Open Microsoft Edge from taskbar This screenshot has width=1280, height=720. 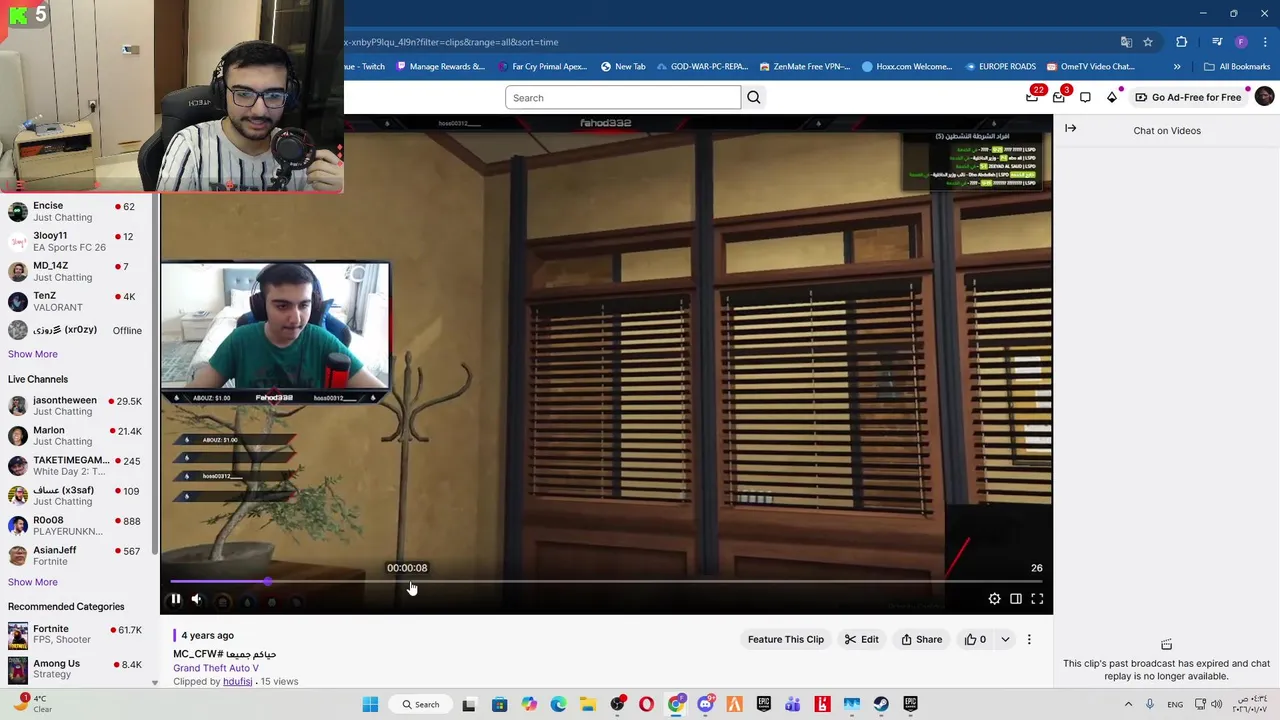point(558,704)
